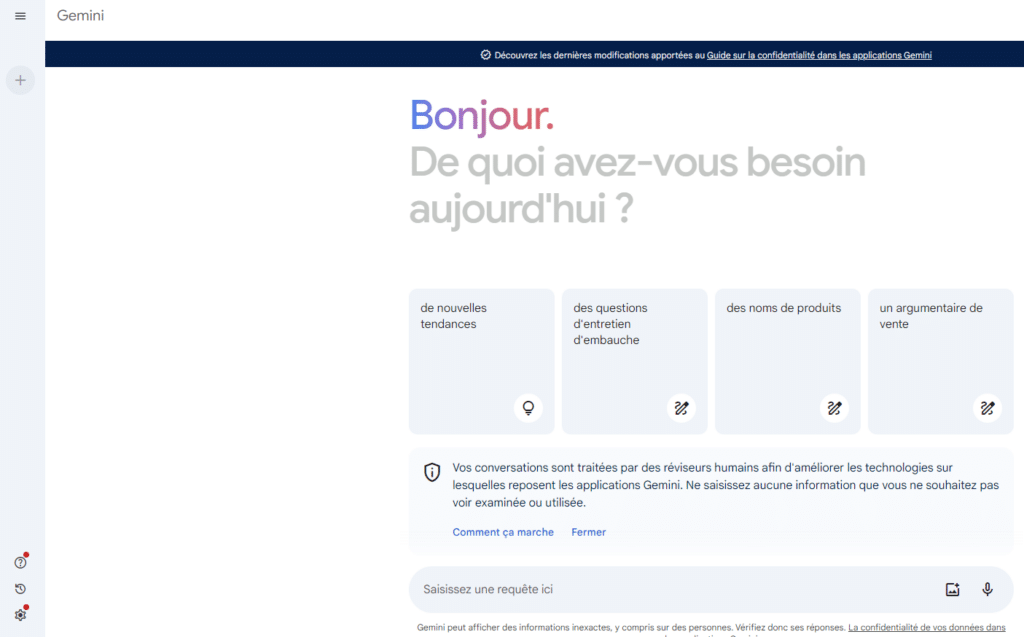Click 'Gemini peut afficher des informations inexactes' text
Viewport: 1024px width, 637px height.
click(x=631, y=627)
